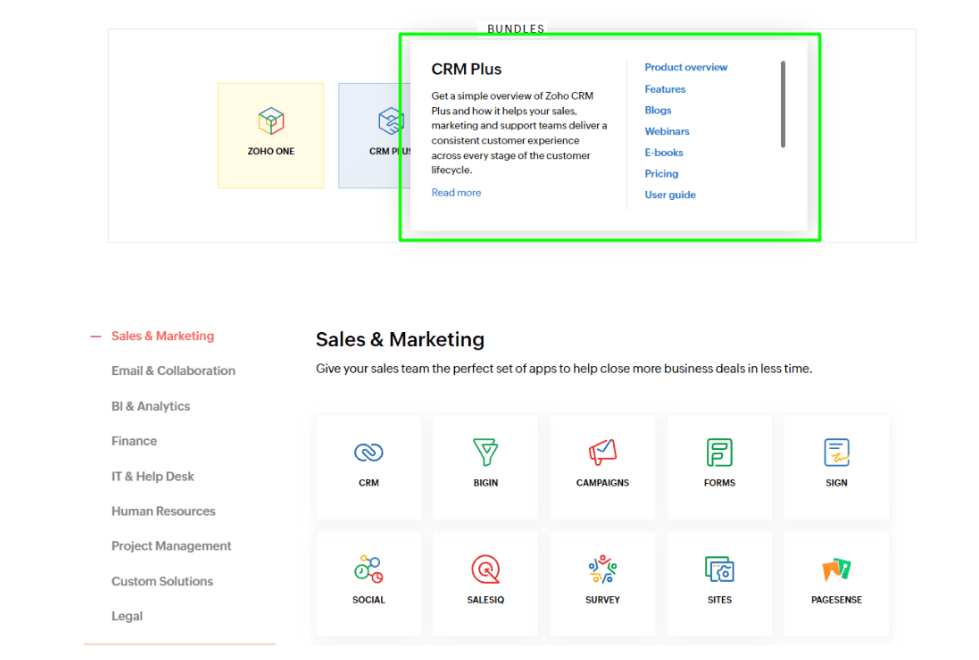Screen dimensions: 979x660
Task: Select the Campaigns megaphone icon
Action: 603,452
